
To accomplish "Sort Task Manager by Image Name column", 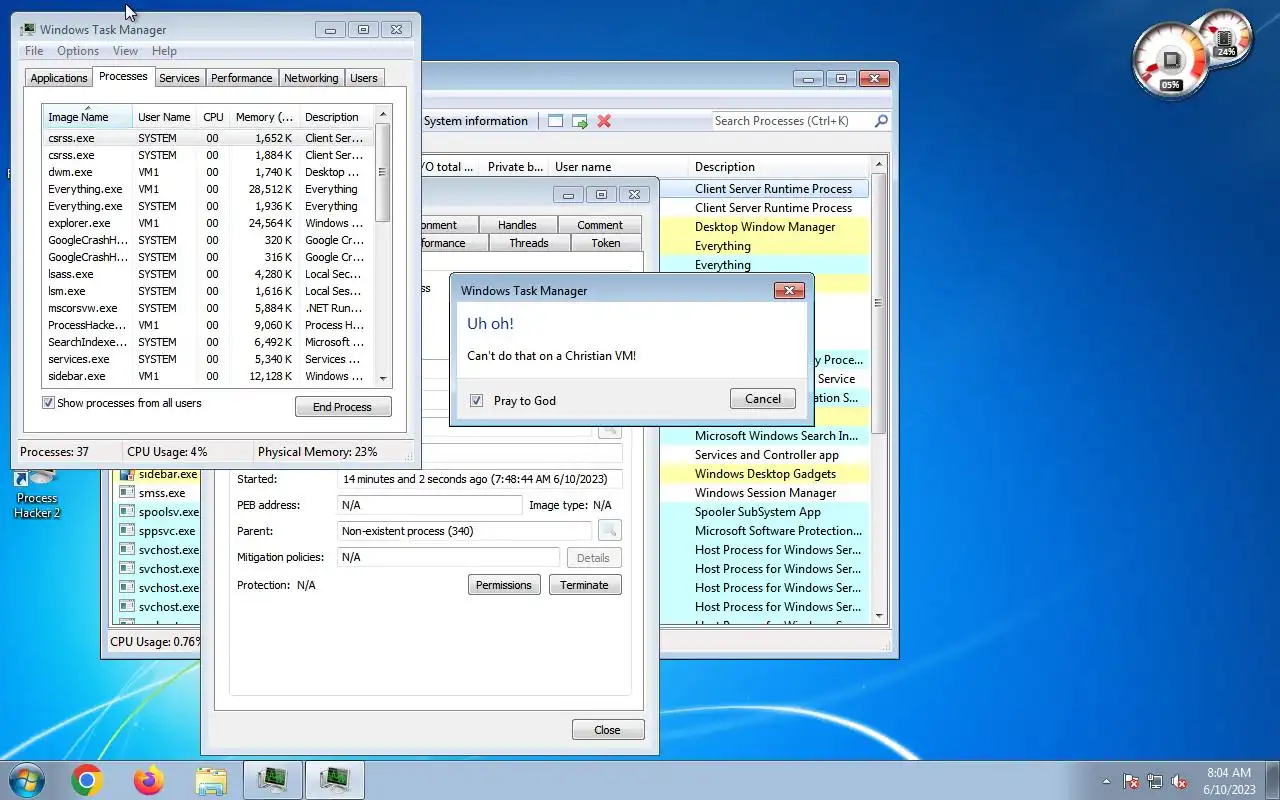I will click(x=87, y=117).
